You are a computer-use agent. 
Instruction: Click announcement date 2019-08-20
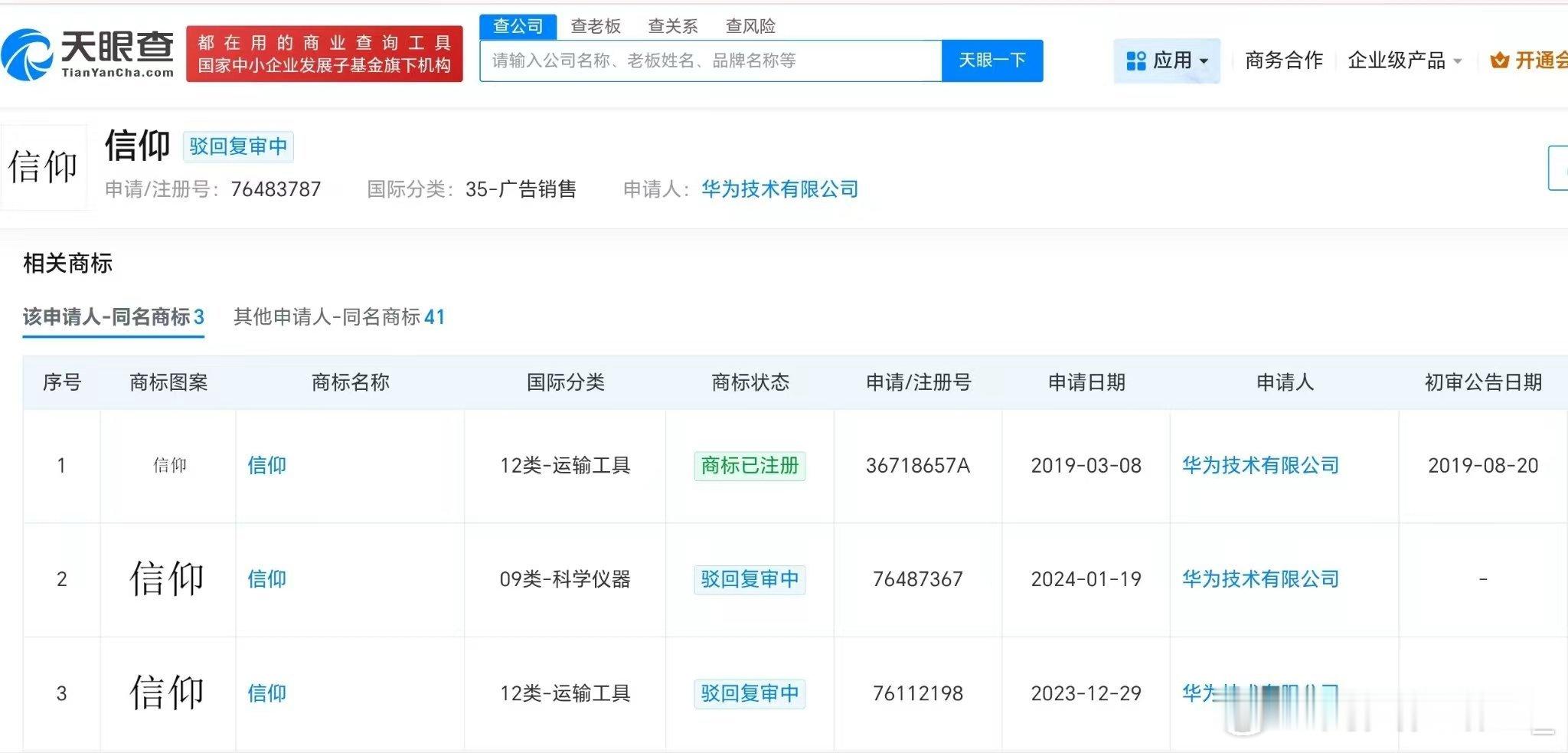[1483, 466]
